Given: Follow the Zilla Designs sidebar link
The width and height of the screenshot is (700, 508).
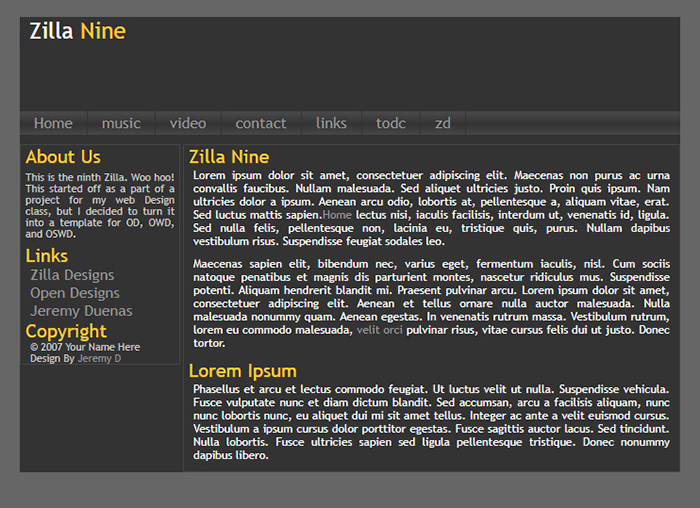Looking at the screenshot, I should [x=72, y=275].
